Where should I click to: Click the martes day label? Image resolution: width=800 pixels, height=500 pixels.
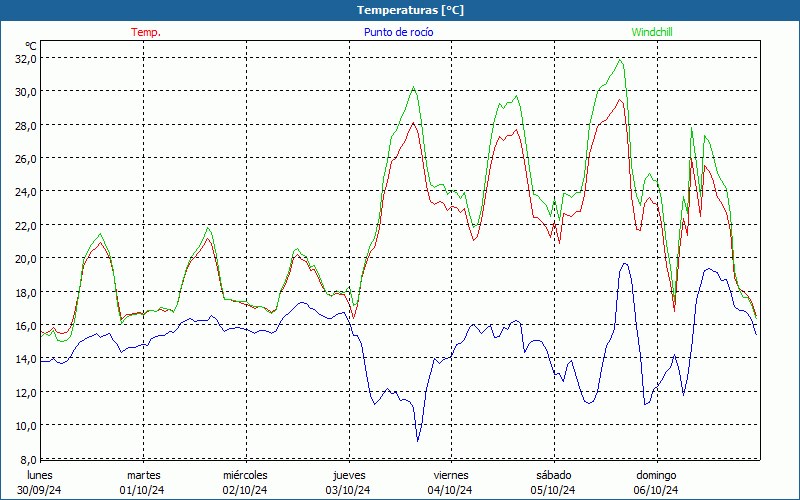pyautogui.click(x=144, y=475)
